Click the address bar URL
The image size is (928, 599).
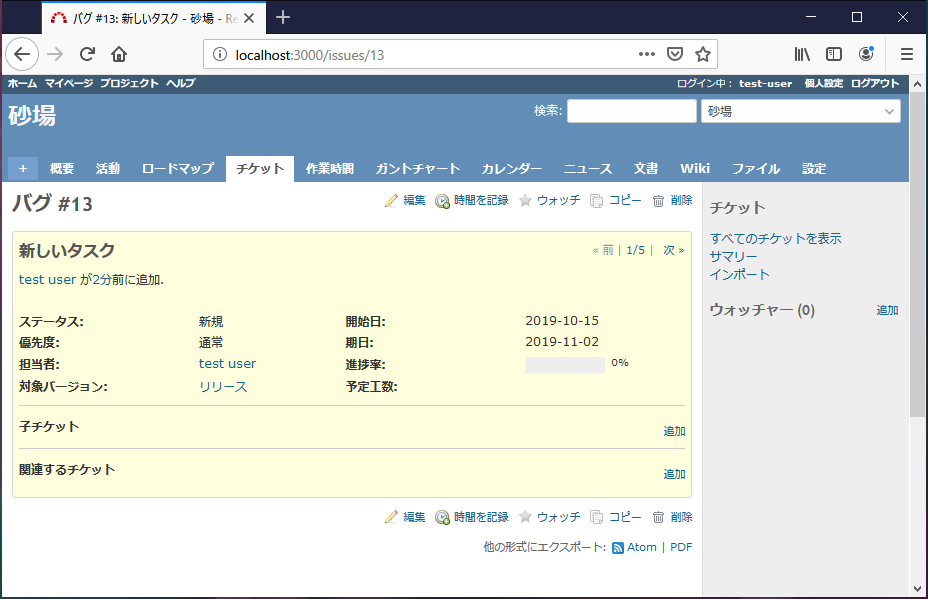[x=310, y=55]
